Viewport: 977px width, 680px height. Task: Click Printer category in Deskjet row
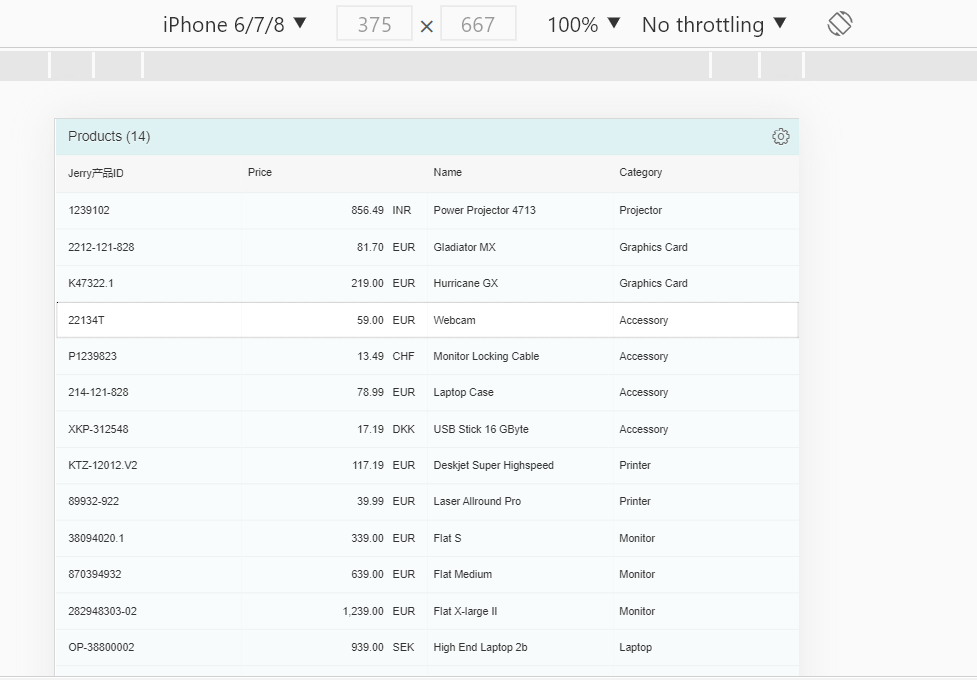[635, 466]
